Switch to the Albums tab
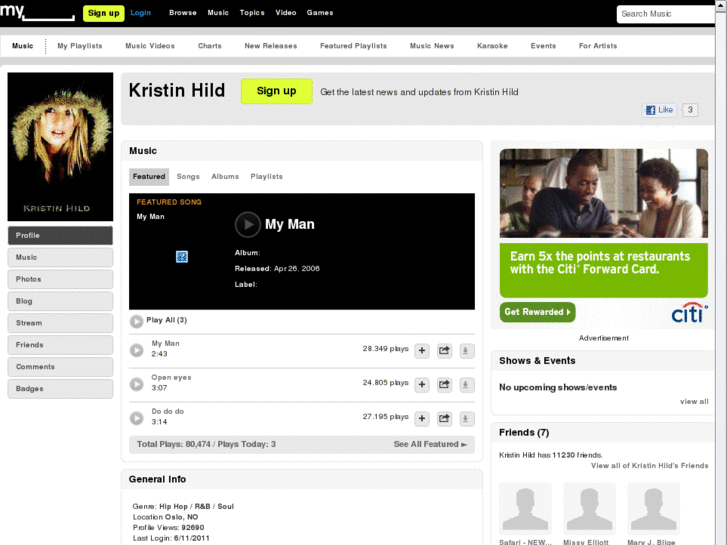 pos(225,177)
